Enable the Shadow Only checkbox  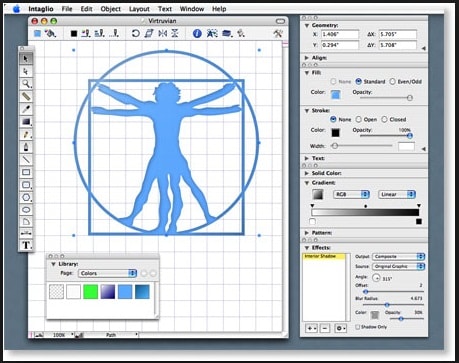(x=357, y=327)
